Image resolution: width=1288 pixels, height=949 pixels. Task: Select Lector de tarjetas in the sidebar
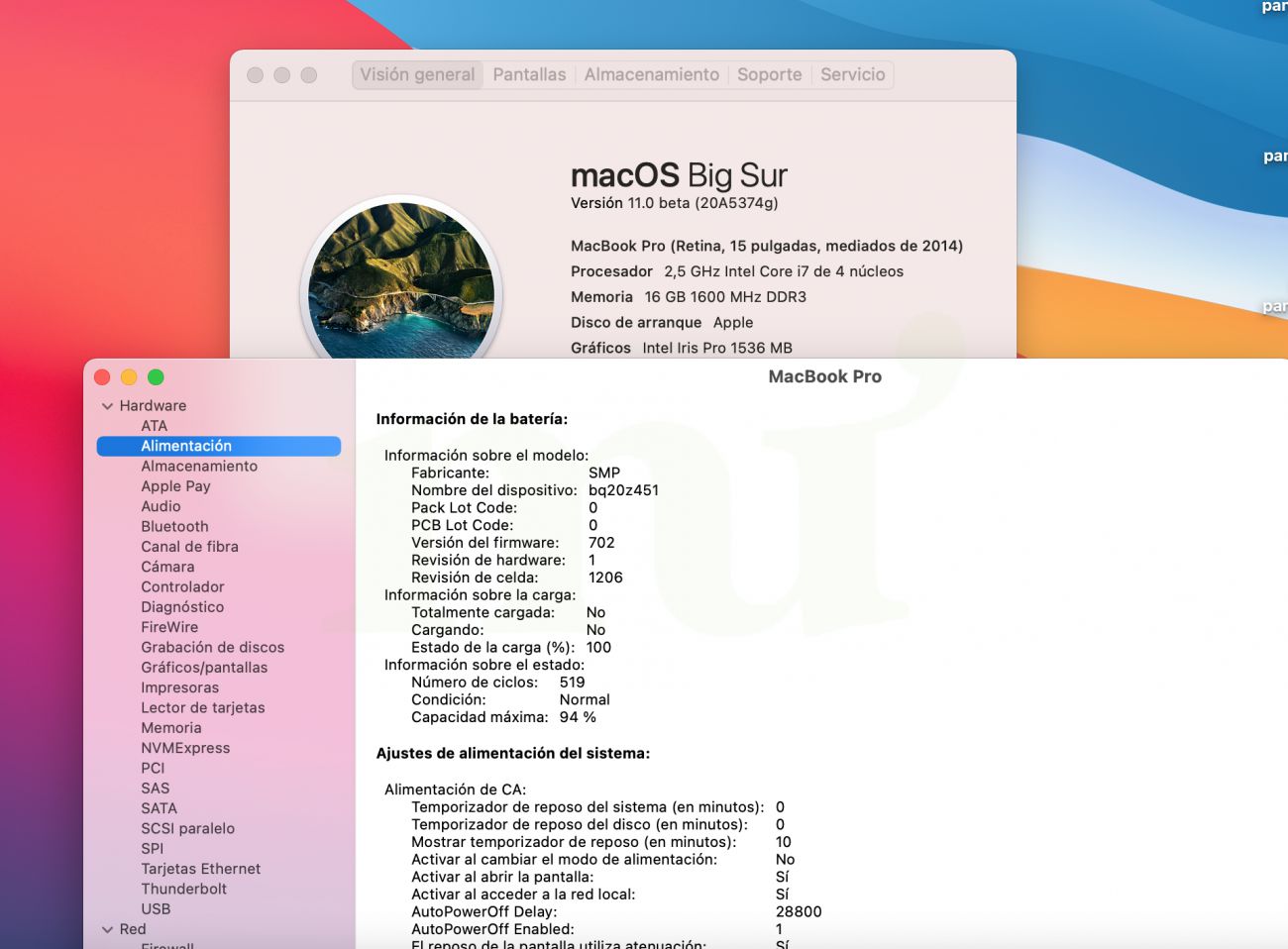(x=202, y=708)
